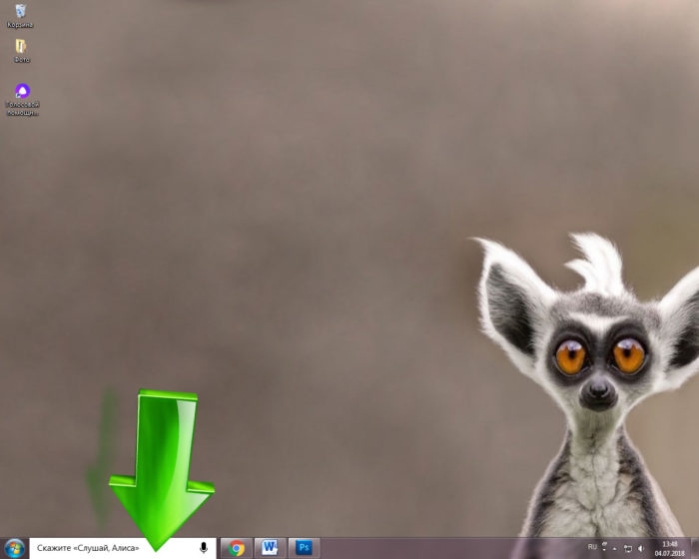Show hidden tray icons arrow
This screenshot has height=559, width=699.
click(x=615, y=549)
